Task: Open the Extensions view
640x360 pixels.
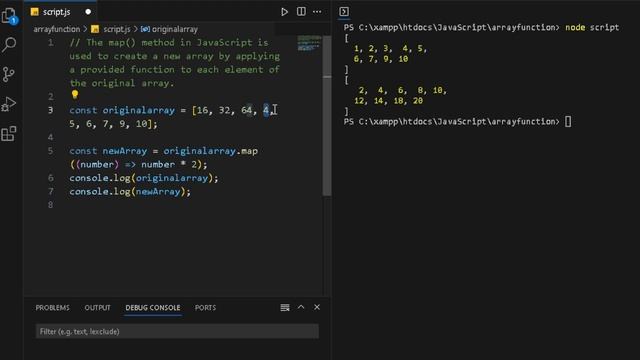Action: [9, 133]
